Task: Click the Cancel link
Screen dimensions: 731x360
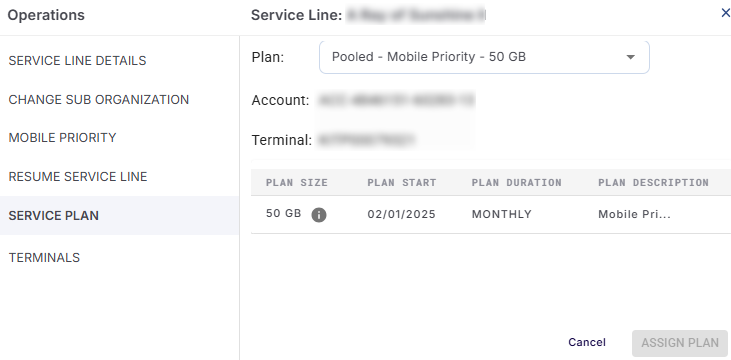Action: pos(586,343)
